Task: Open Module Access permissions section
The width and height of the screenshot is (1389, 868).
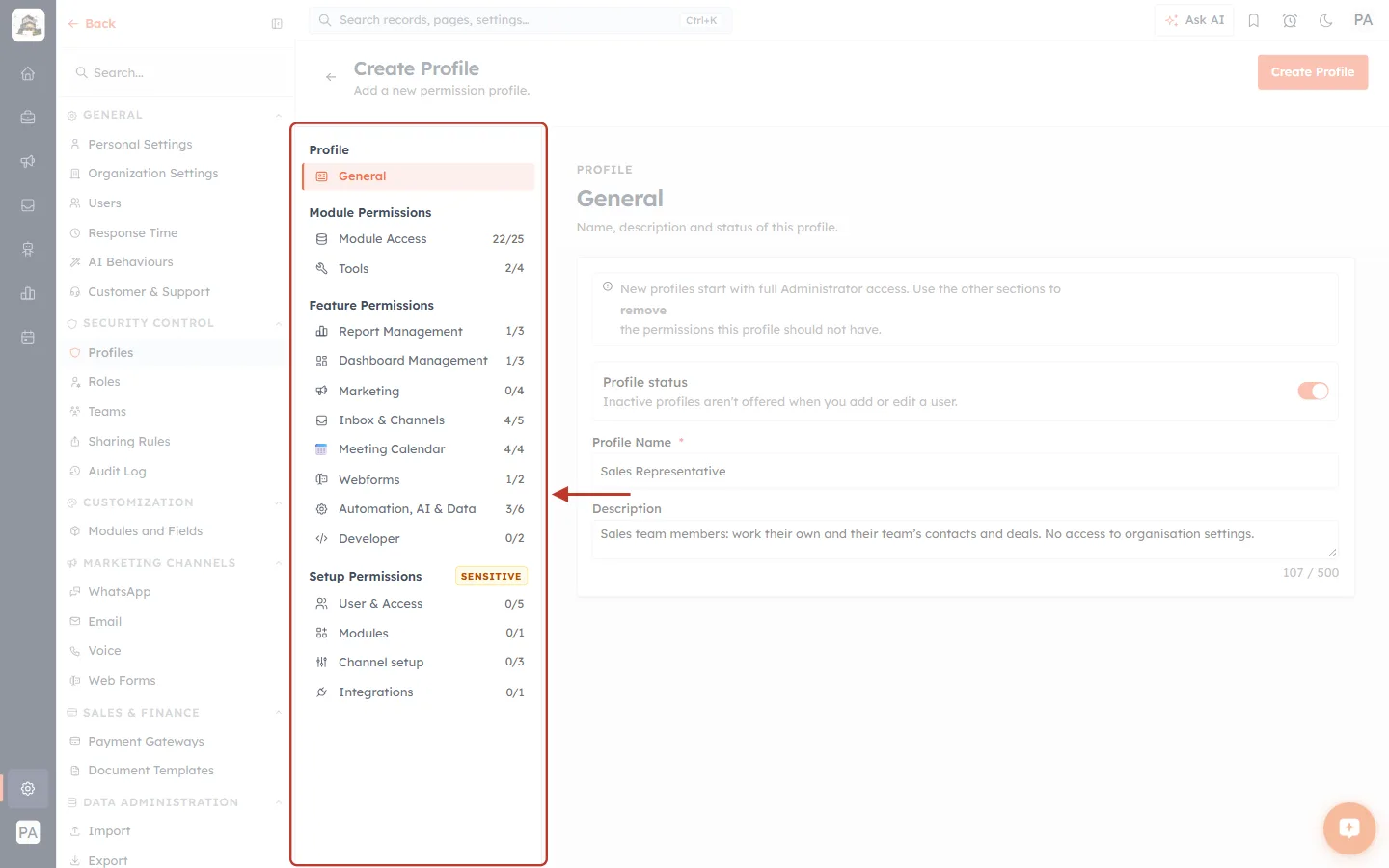Action: (x=419, y=239)
